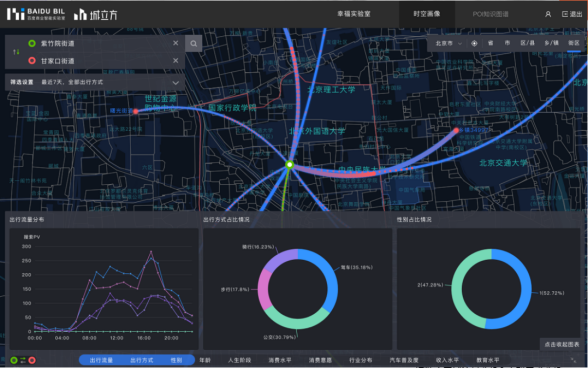Viewport: 588px width, 368px height.
Task: Swap origin and destination arrows icon
Action: click(16, 52)
